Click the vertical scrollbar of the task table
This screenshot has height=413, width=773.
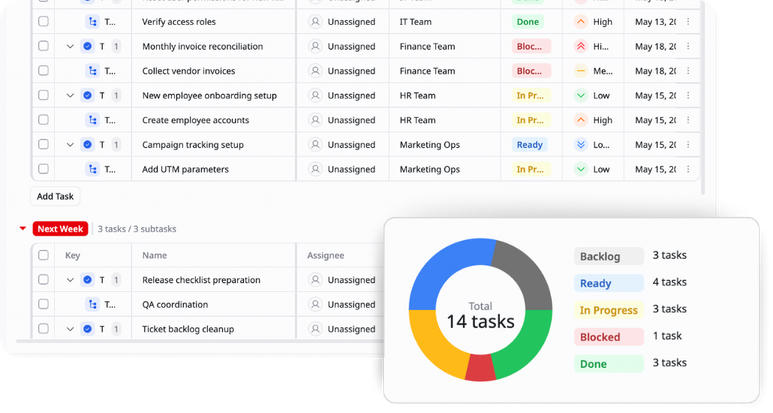pyautogui.click(x=703, y=96)
